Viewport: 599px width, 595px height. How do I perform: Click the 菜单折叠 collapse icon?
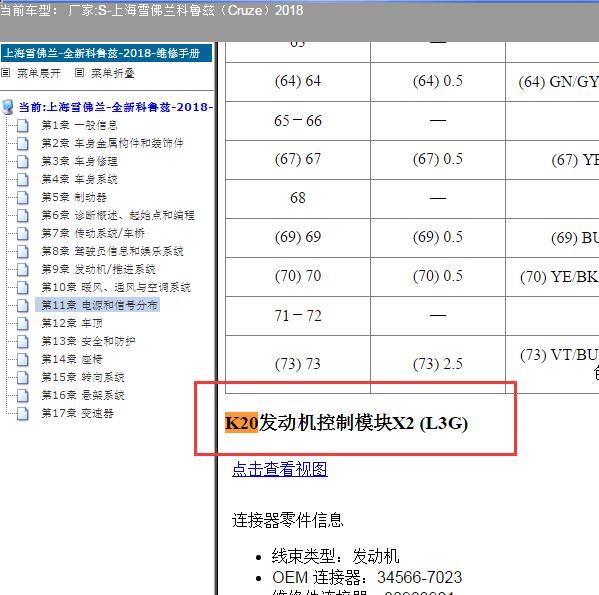click(x=79, y=73)
